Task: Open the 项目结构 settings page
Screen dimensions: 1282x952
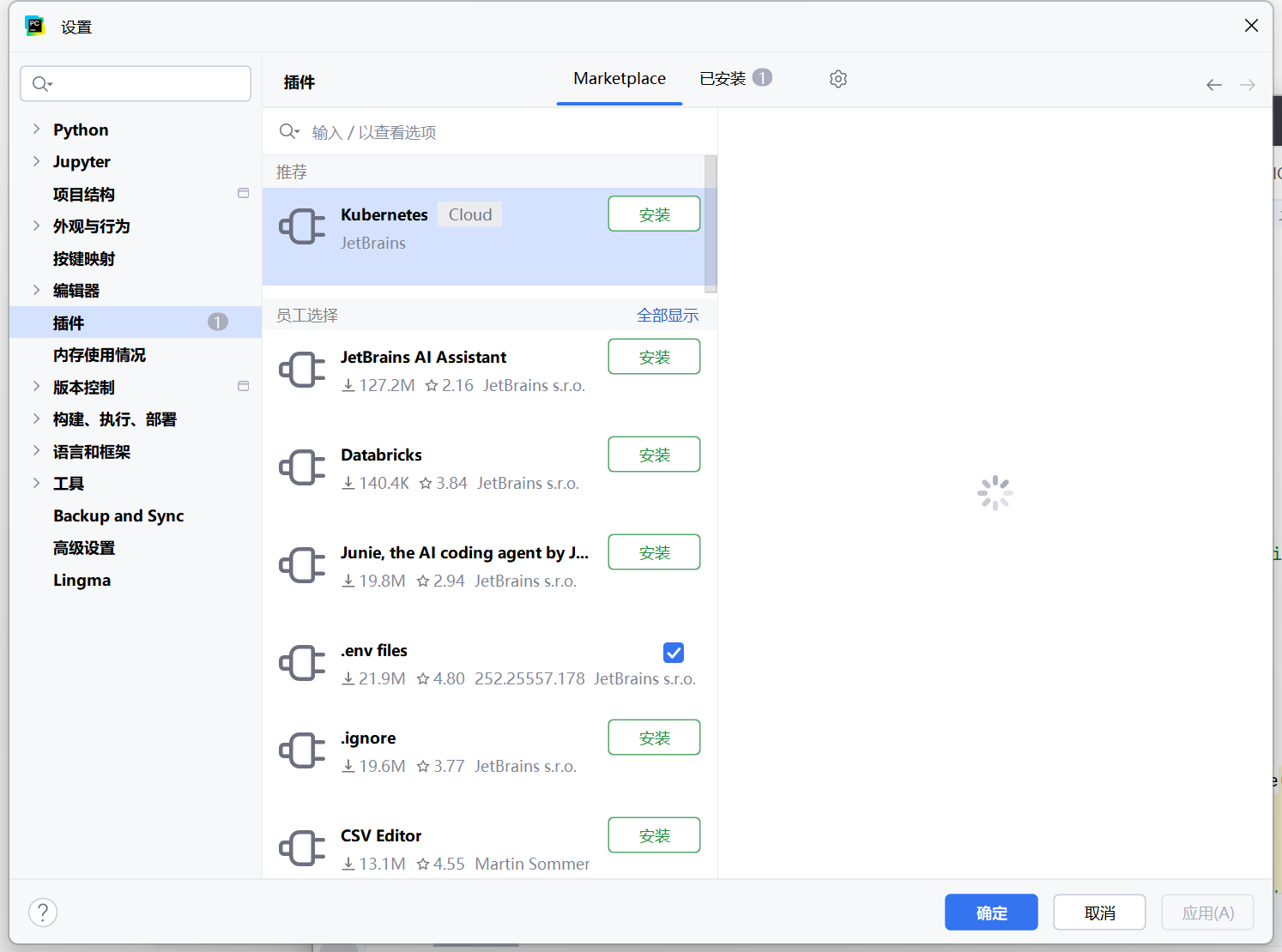Action: pyautogui.click(x=84, y=194)
